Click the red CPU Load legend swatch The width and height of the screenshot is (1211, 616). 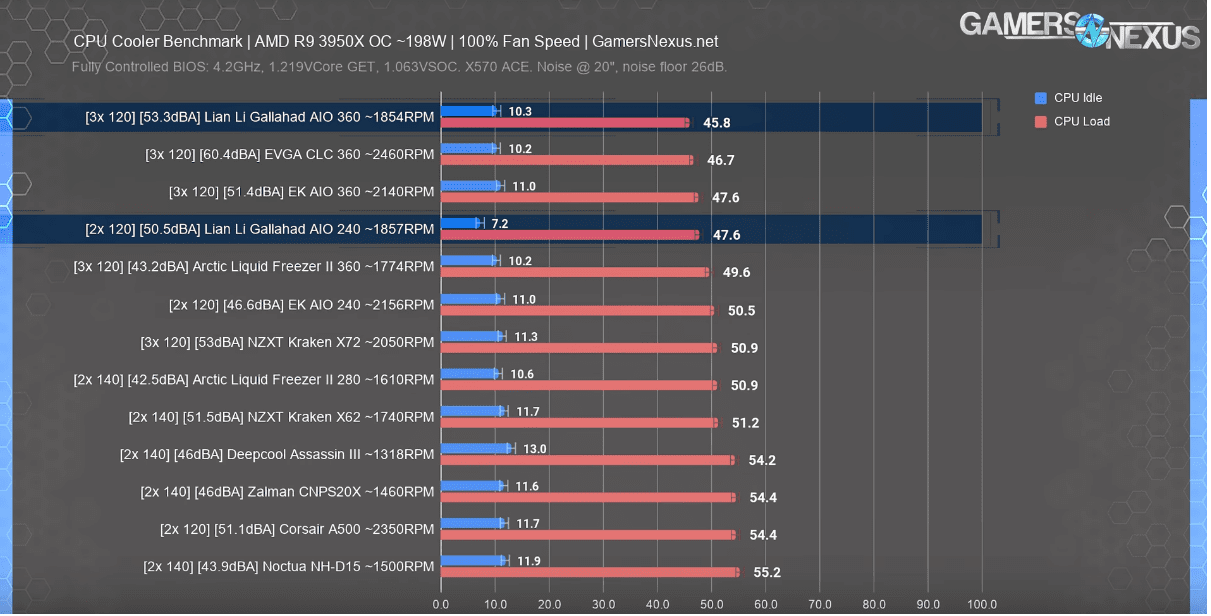[x=1041, y=121]
